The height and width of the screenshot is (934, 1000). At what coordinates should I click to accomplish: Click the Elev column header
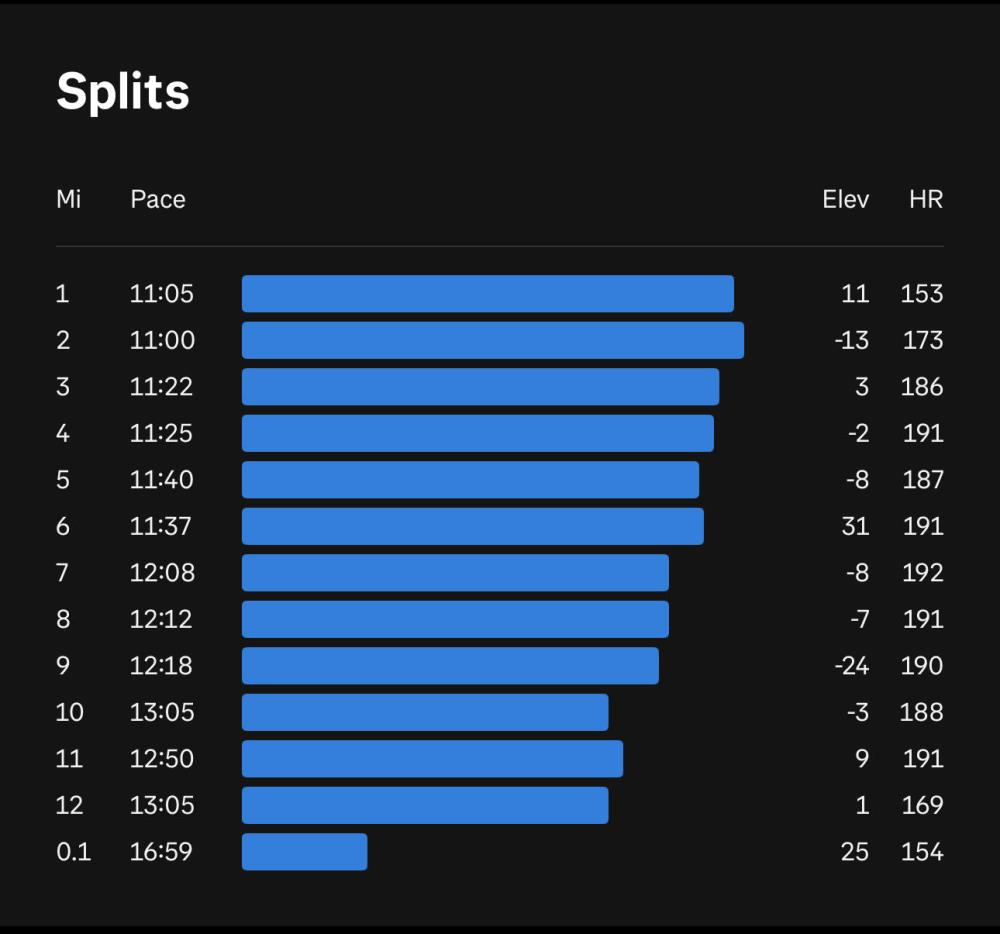845,199
